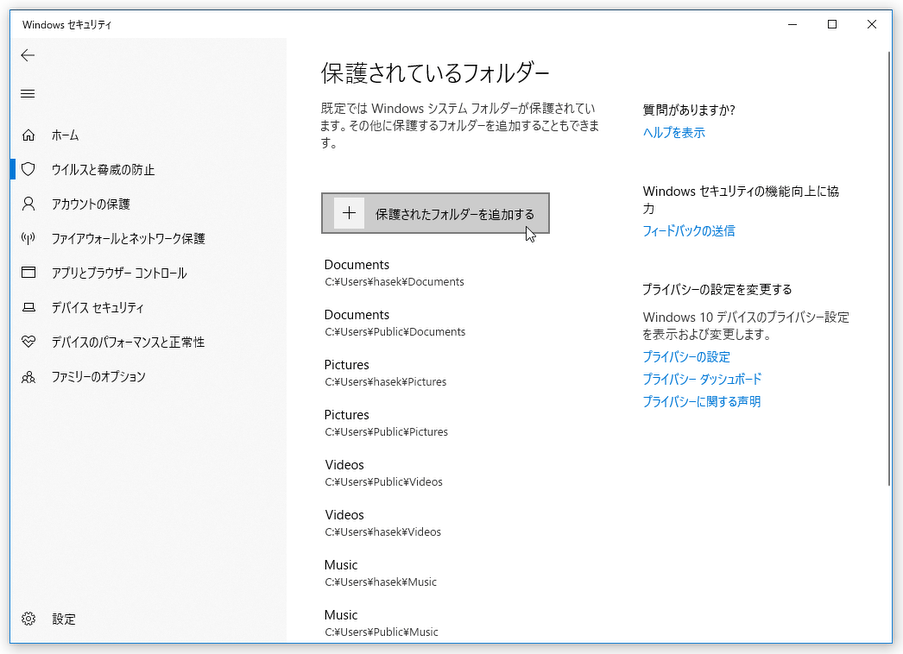The height and width of the screenshot is (654, 903).
Task: Open アプリとブラウザー コントロール
Action: [x=148, y=272]
